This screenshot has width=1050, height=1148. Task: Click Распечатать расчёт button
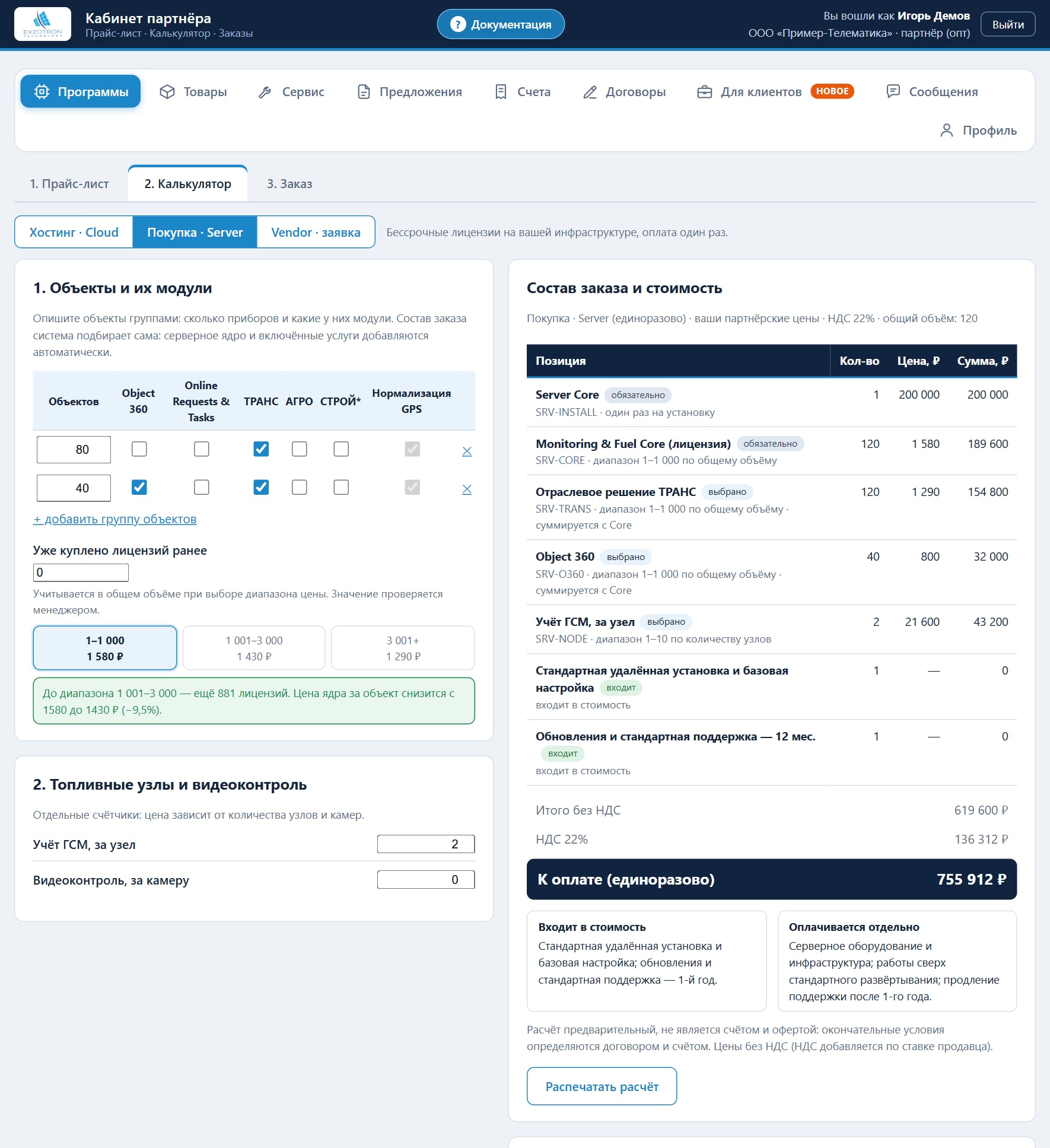602,1086
